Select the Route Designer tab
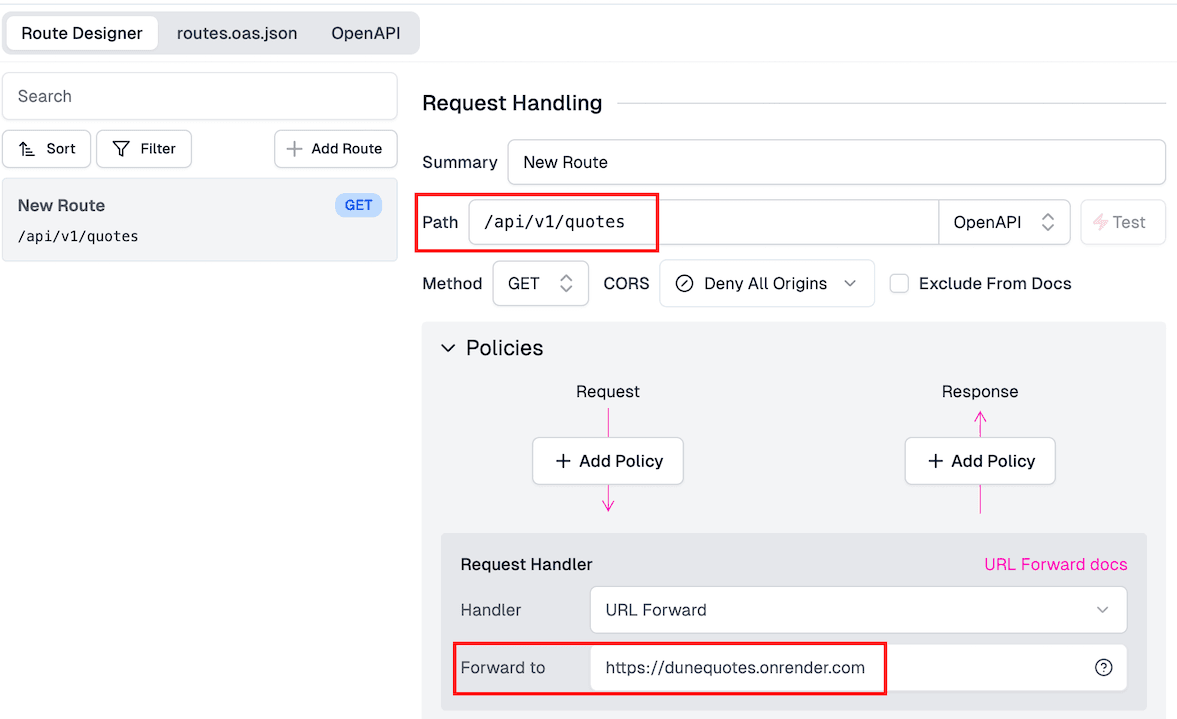 pos(82,33)
